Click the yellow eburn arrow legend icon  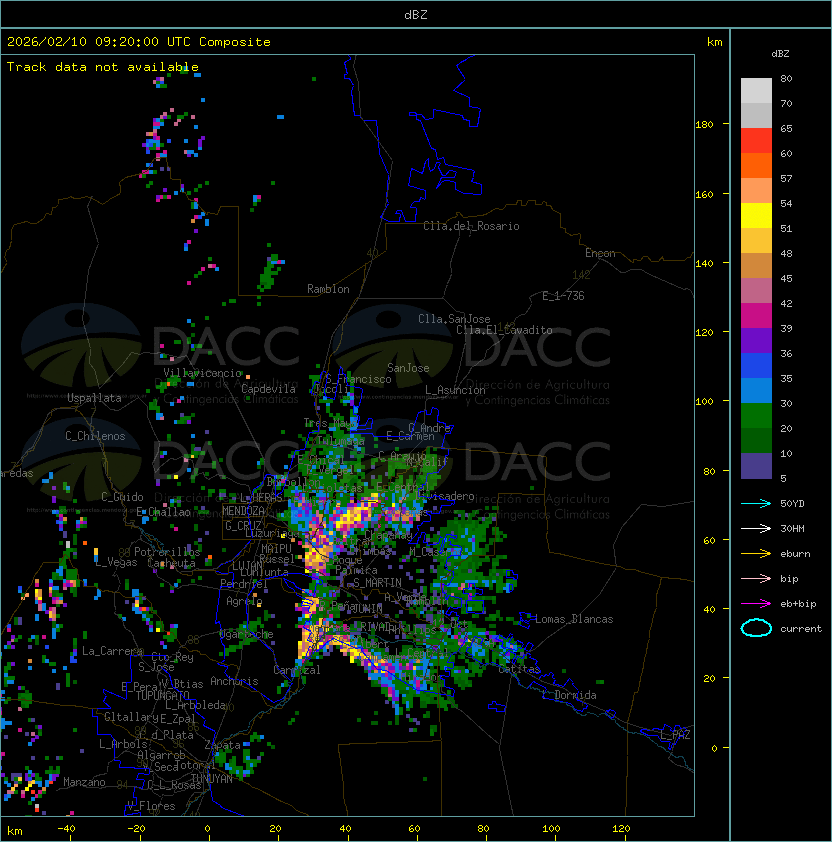[x=756, y=554]
